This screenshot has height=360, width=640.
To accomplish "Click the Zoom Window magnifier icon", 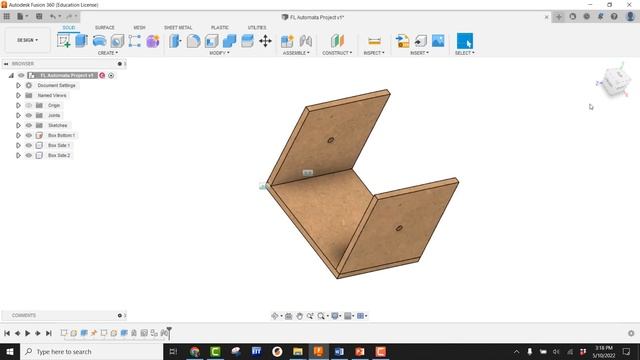I will [321, 316].
